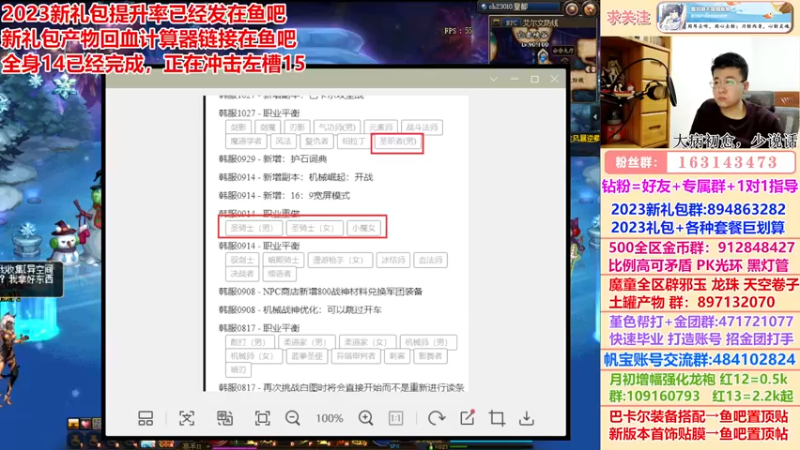Click the 柔道家（男） class tag
800x450 pixels.
(x=306, y=342)
